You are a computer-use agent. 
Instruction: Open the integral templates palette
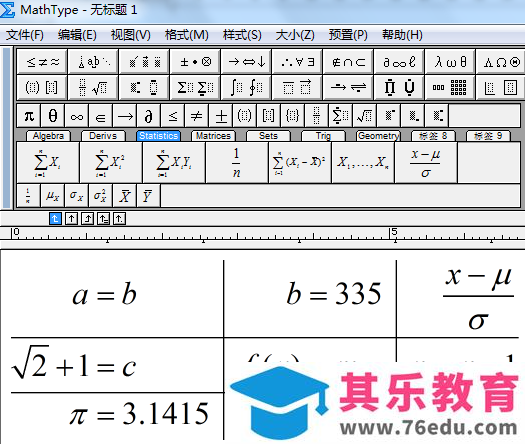point(246,87)
